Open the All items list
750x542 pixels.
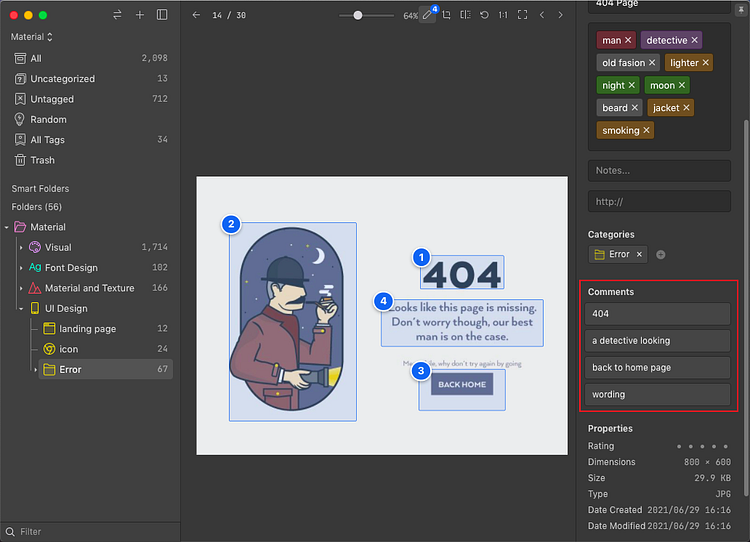coord(90,58)
